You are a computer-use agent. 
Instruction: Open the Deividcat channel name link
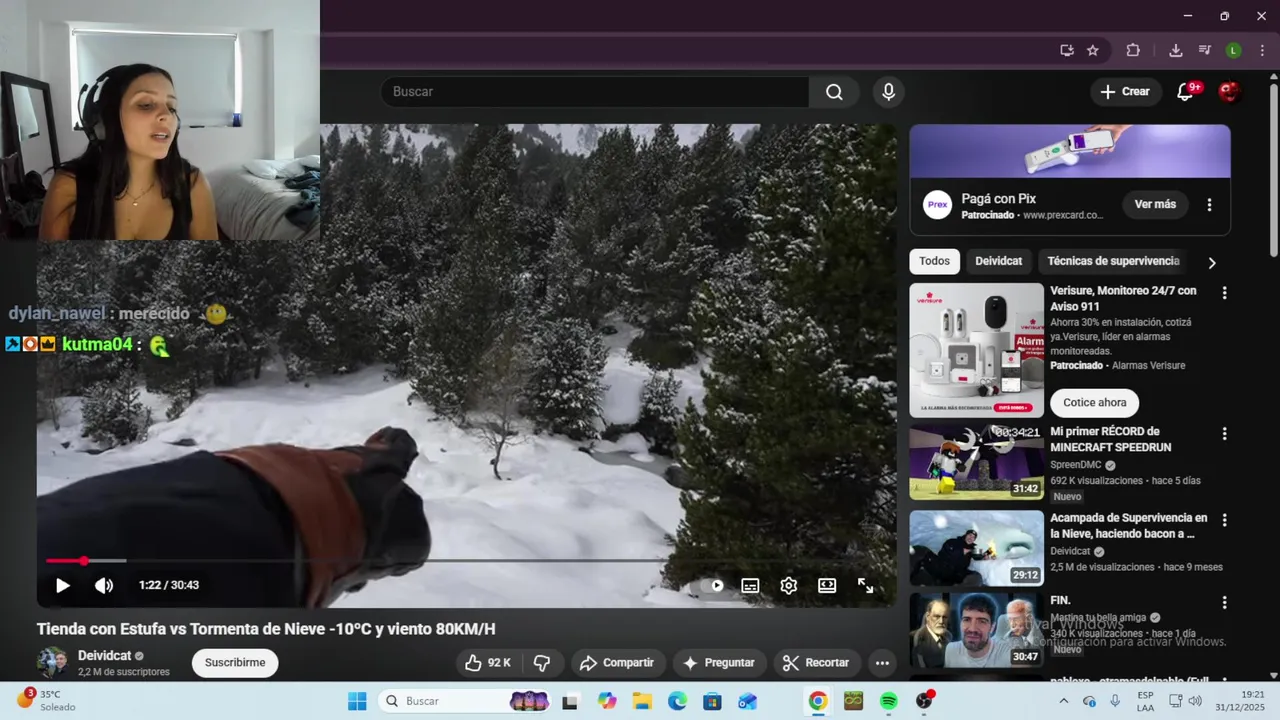105,656
